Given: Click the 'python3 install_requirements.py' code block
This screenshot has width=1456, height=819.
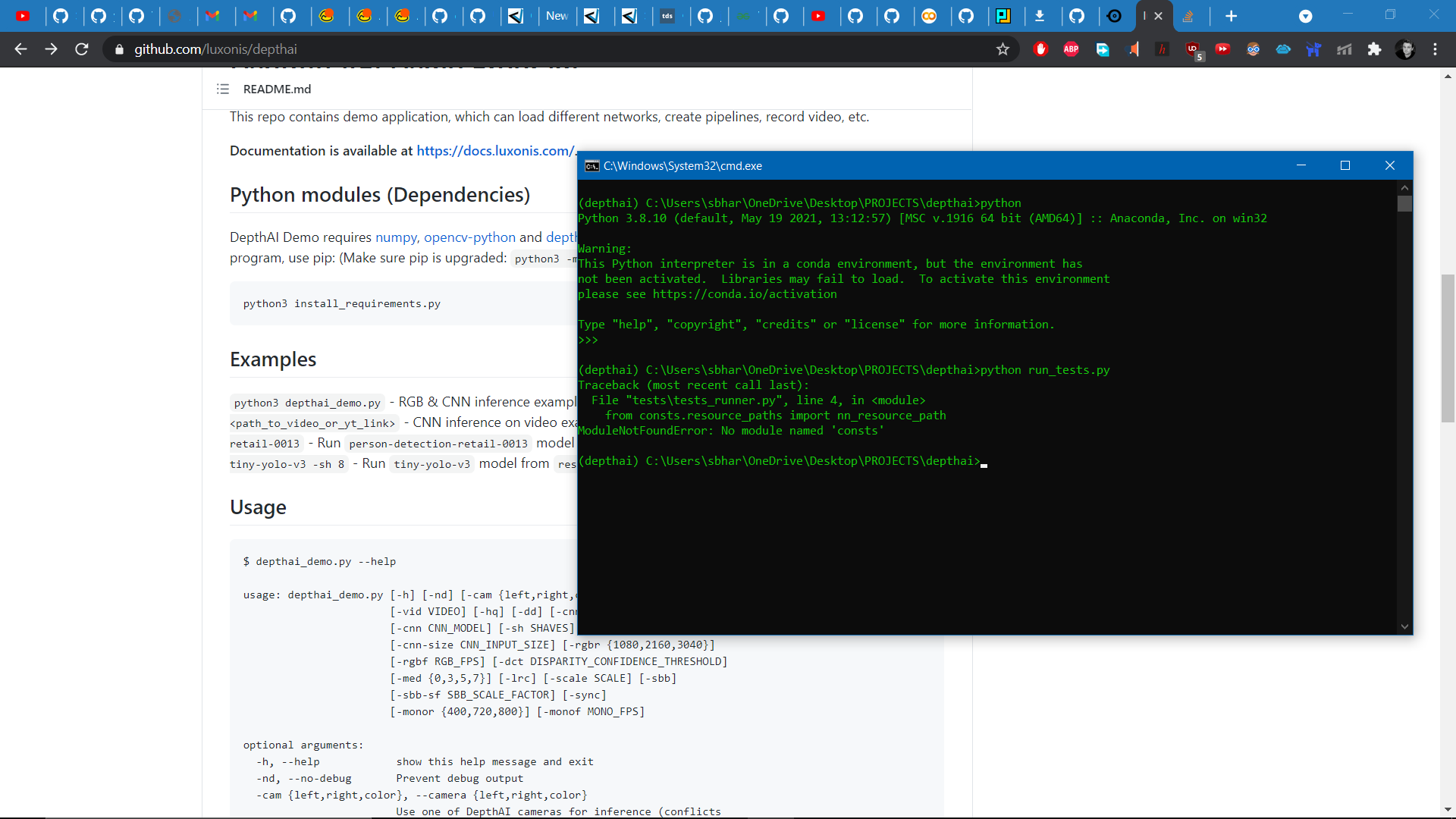Looking at the screenshot, I should [403, 303].
